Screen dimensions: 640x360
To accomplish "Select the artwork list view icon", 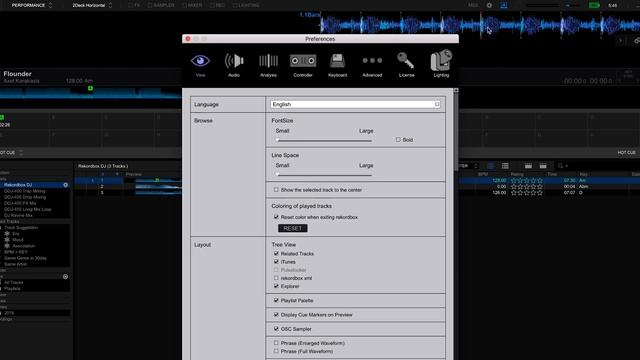I will point(505,166).
